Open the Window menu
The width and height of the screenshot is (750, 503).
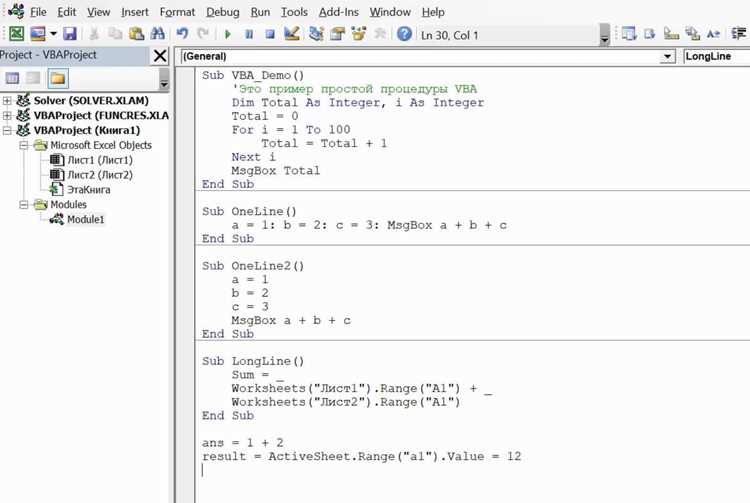(390, 12)
